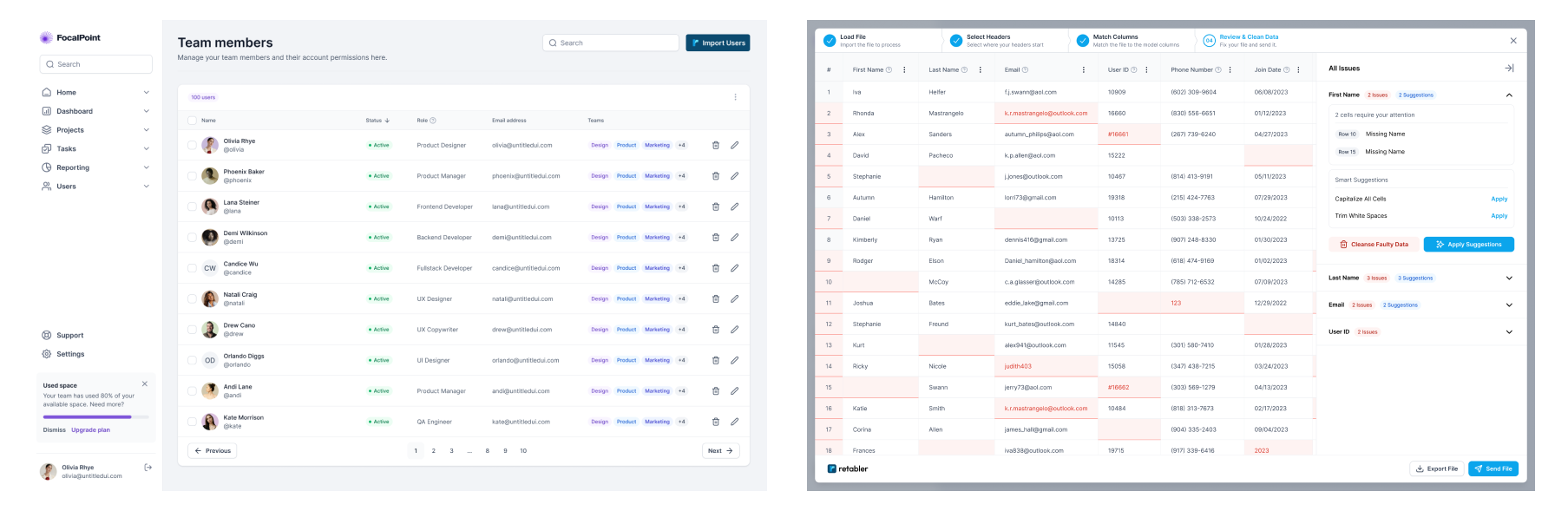Click the Team members search field
This screenshot has width=1568, height=511.
click(x=611, y=43)
